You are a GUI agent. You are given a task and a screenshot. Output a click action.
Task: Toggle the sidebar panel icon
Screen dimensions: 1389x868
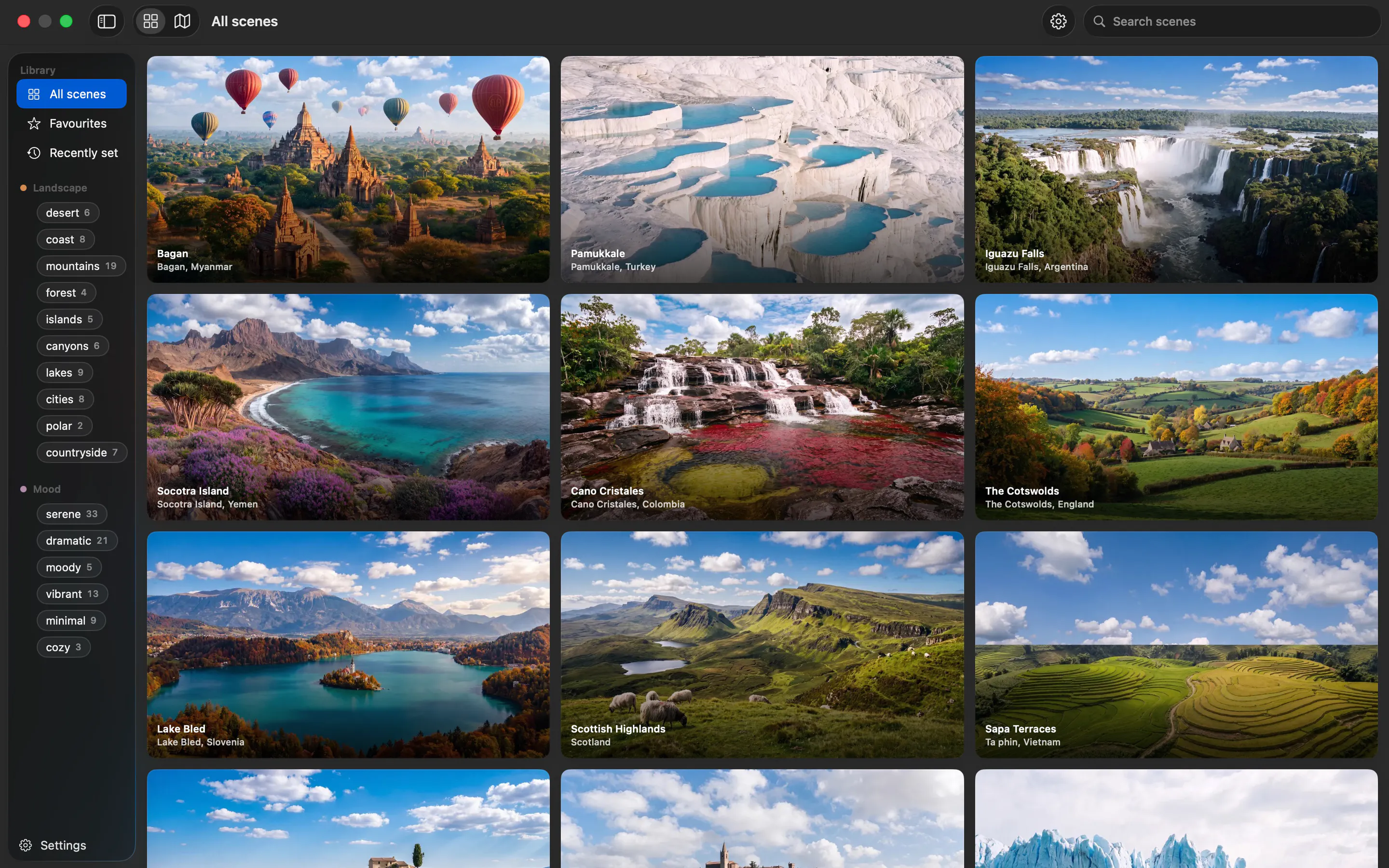click(107, 21)
